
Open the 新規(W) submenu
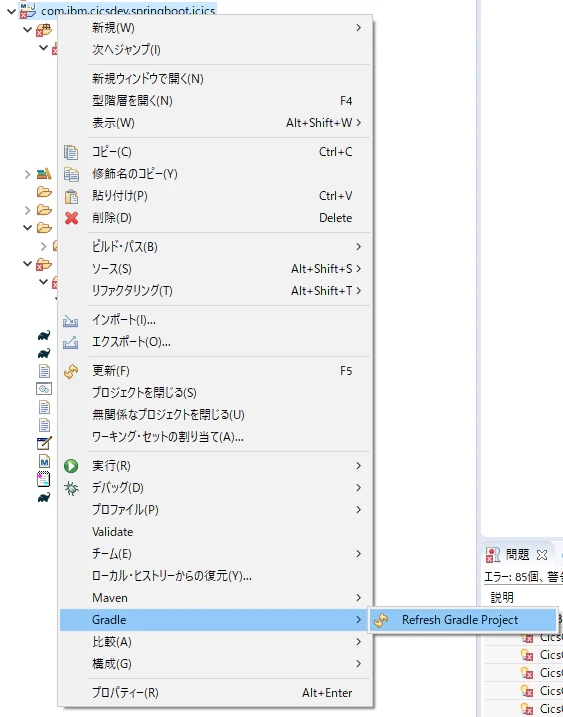coord(215,28)
